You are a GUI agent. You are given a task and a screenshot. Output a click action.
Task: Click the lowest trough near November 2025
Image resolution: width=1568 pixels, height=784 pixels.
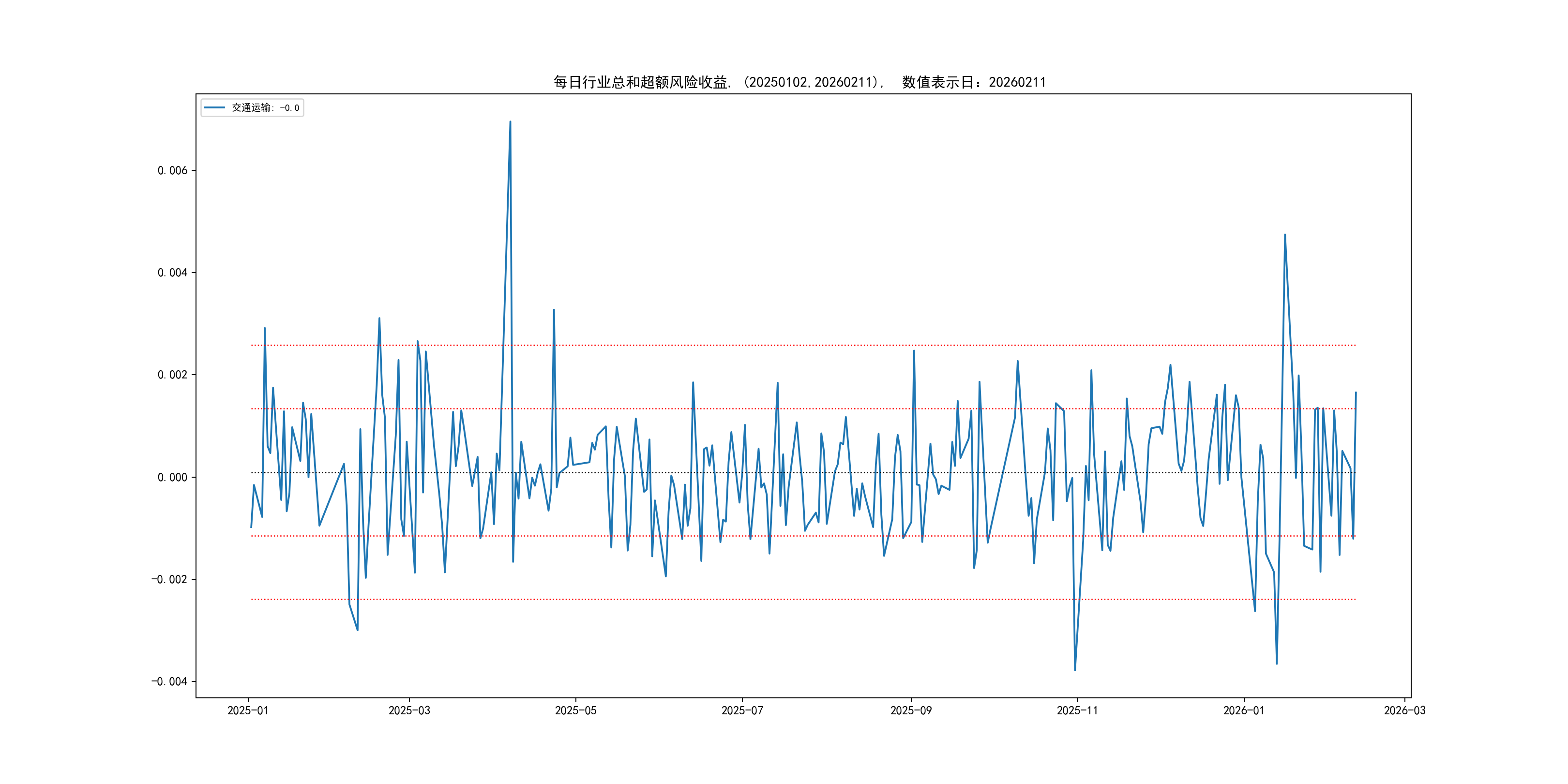[x=1075, y=670]
